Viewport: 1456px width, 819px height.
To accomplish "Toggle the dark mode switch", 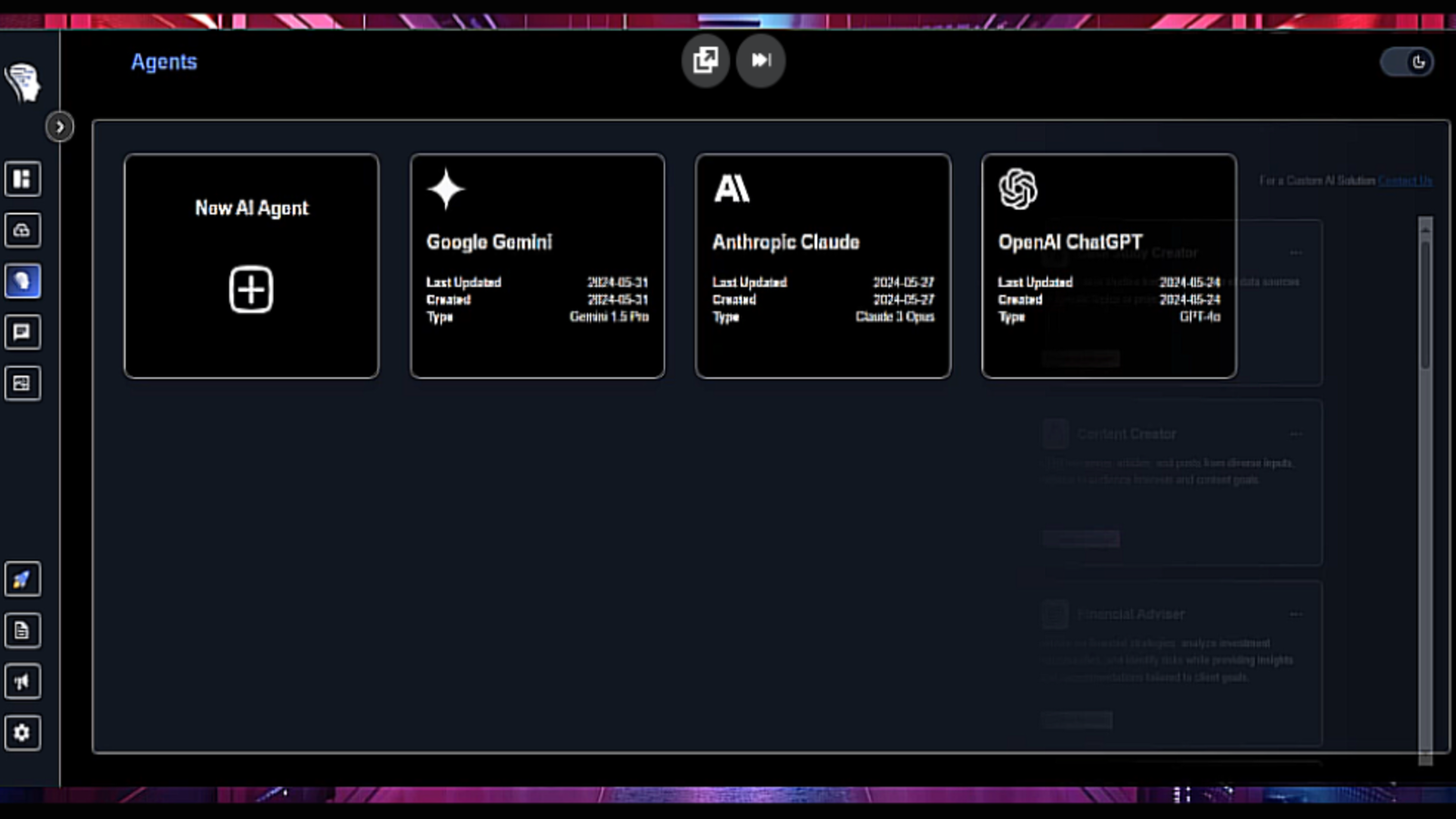I will click(x=1408, y=62).
